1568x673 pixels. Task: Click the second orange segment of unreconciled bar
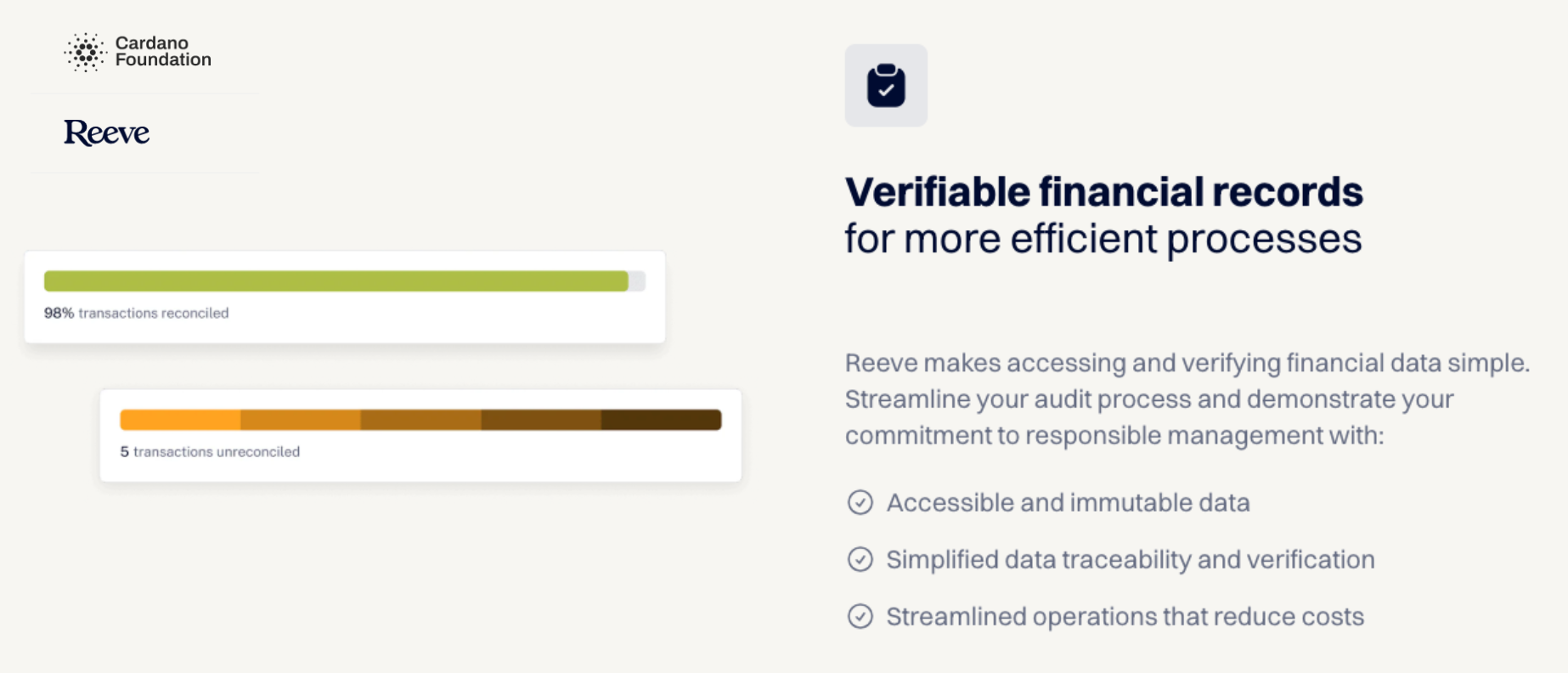301,420
